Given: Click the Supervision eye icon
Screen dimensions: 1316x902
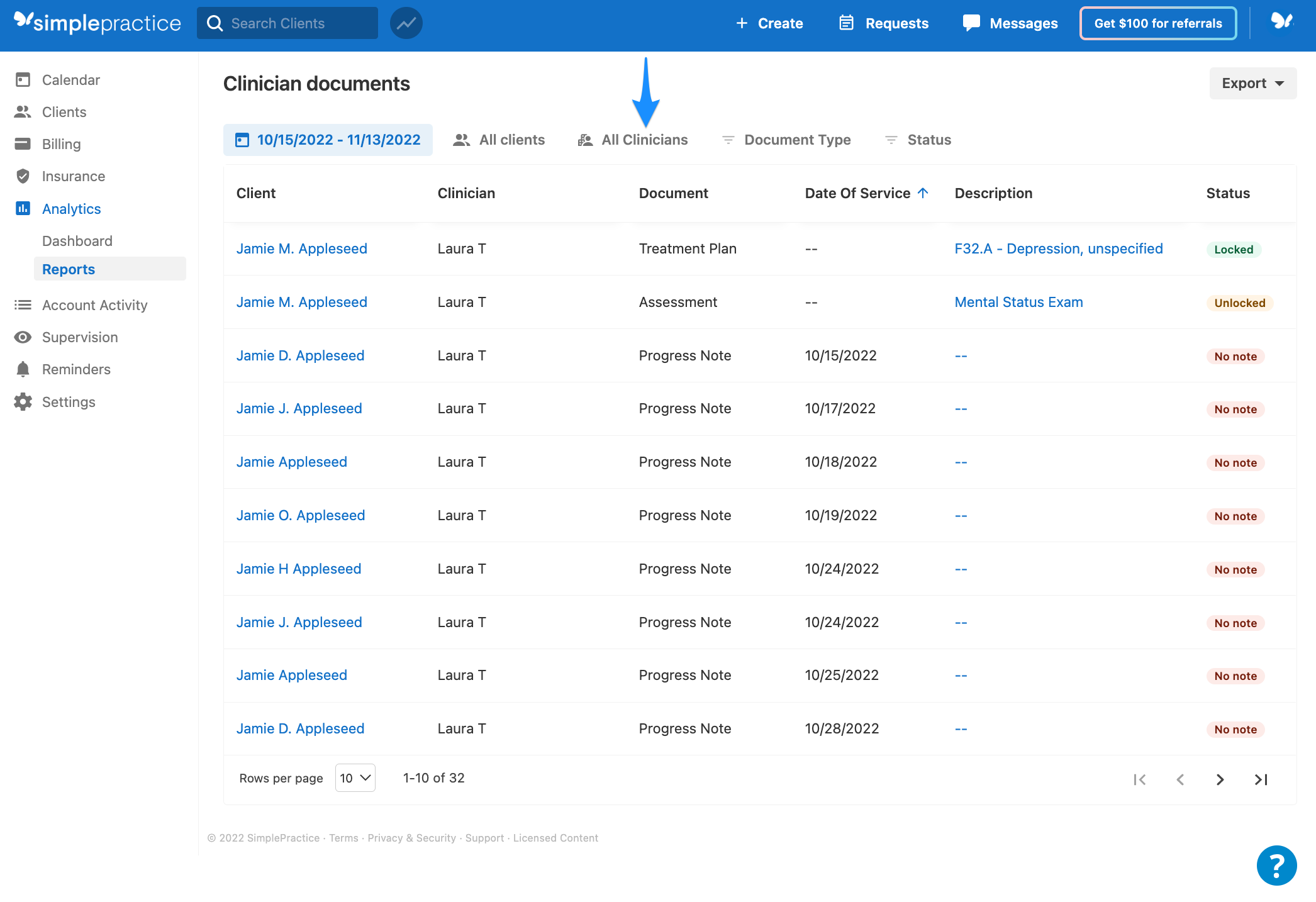Looking at the screenshot, I should coord(23,337).
